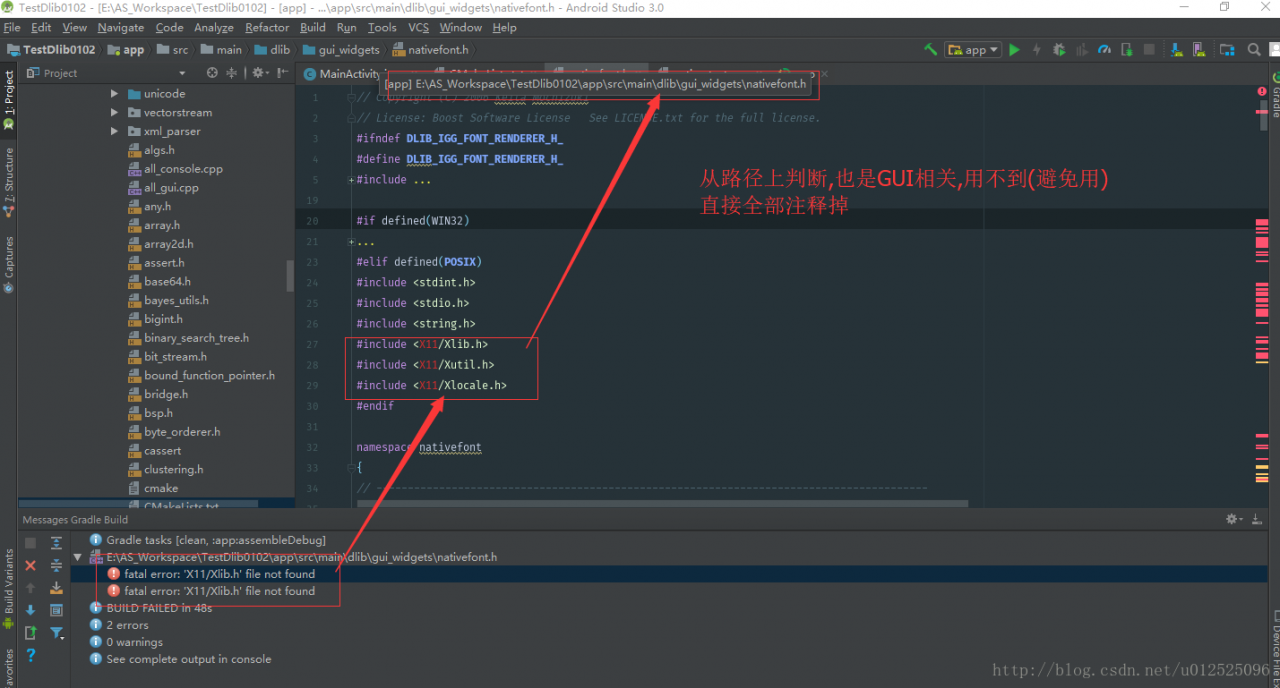Image resolution: width=1280 pixels, height=688 pixels.
Task: Toggle the 1: Project side tool window
Action: [9, 101]
